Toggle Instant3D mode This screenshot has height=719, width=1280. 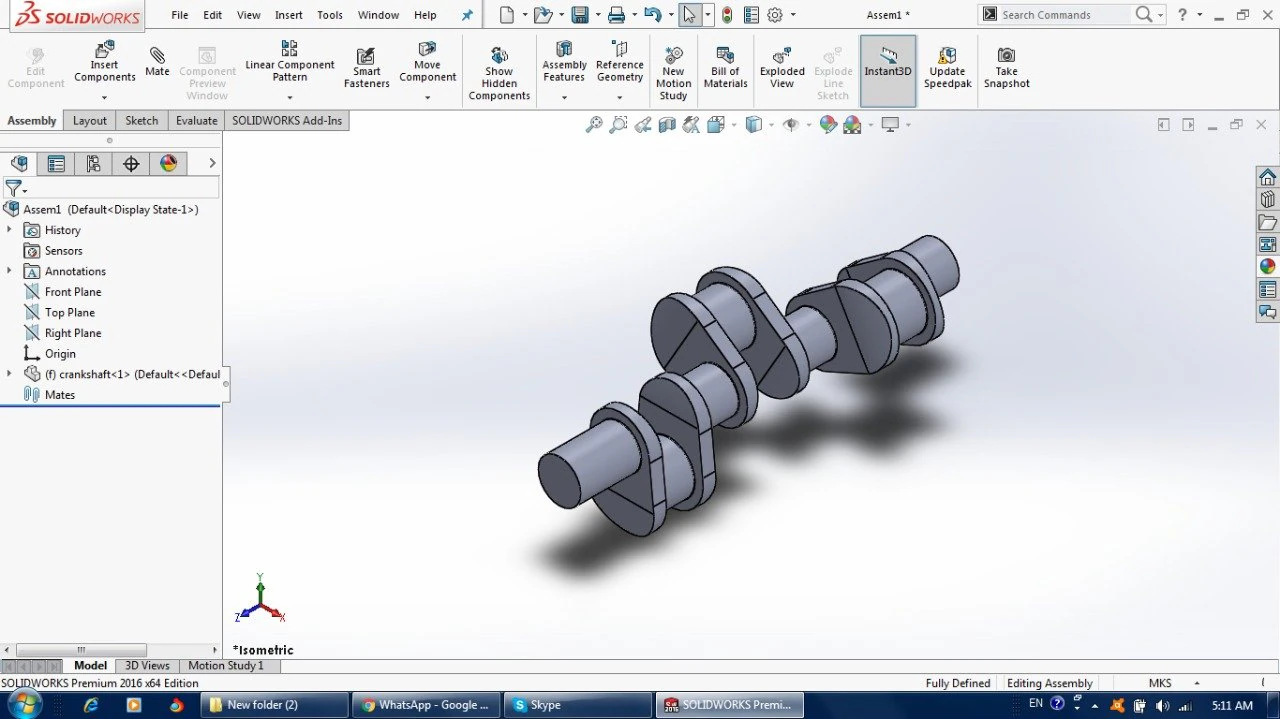click(888, 70)
